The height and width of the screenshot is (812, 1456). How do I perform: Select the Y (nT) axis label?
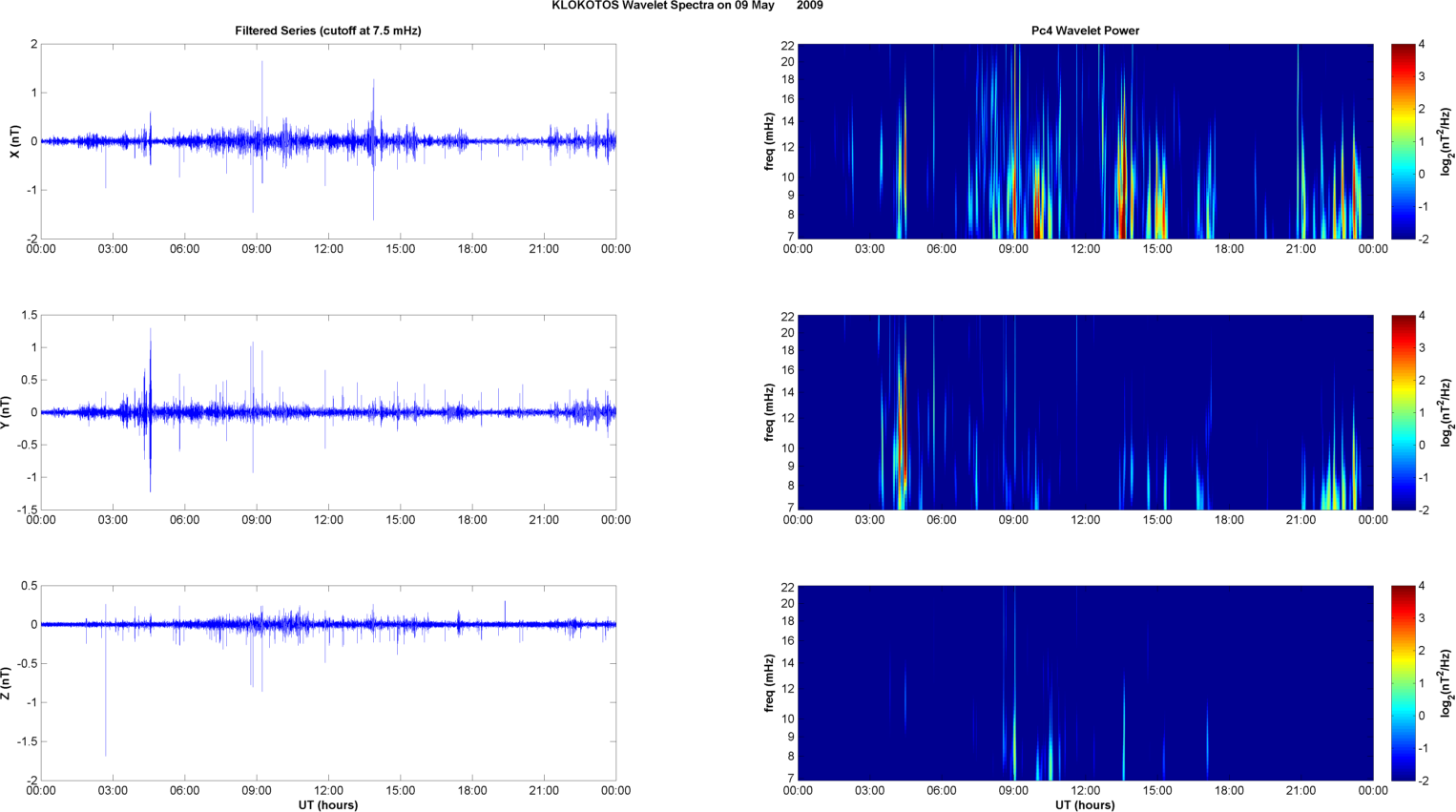click(x=6, y=412)
